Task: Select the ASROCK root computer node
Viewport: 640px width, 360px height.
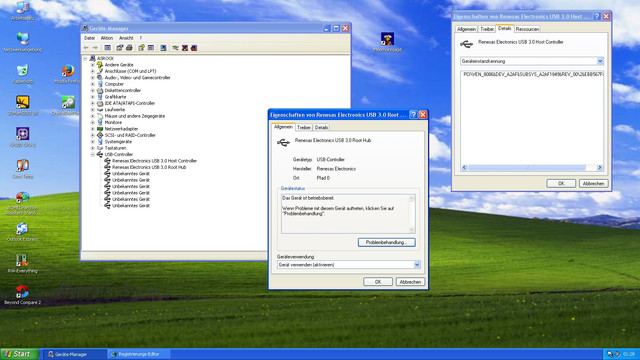Action: (x=105, y=58)
